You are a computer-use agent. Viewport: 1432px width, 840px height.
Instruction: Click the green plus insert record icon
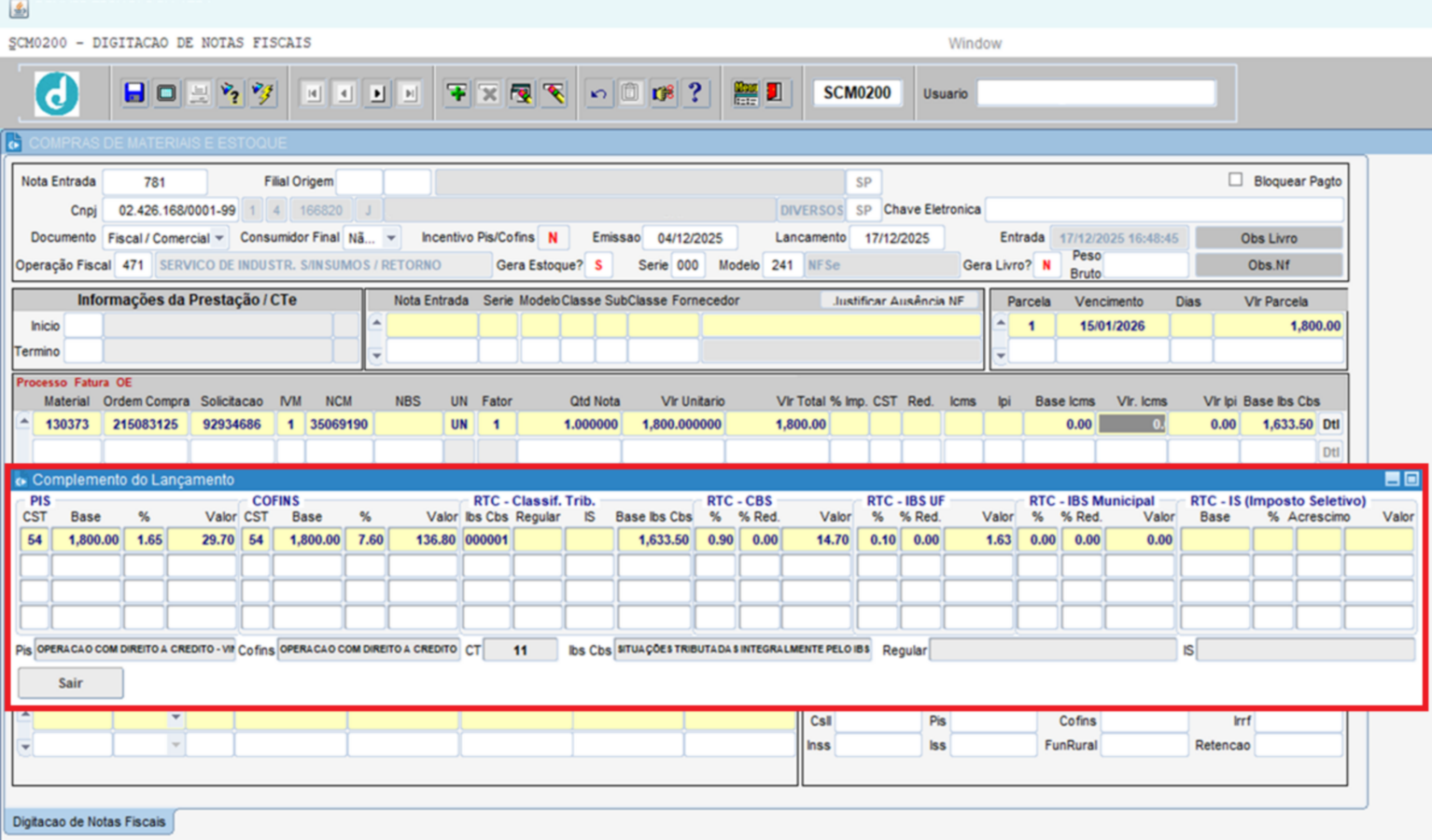(x=456, y=93)
